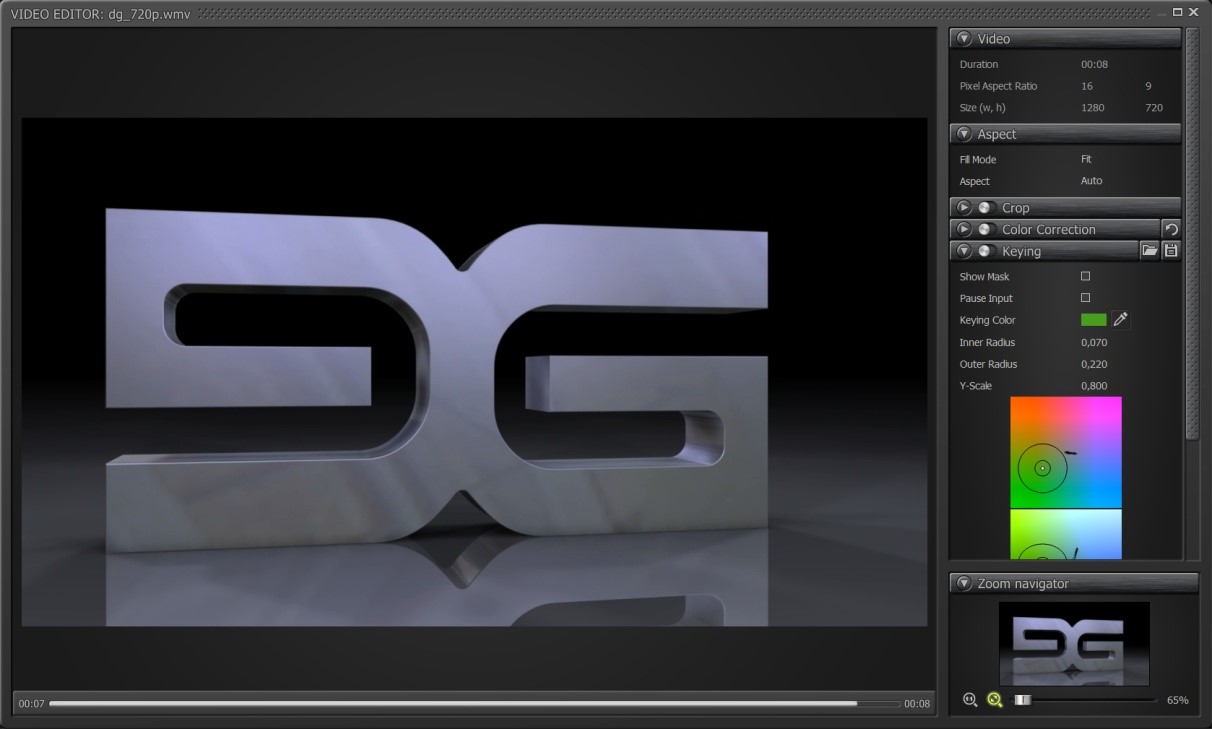Close the Video Editor window

pyautogui.click(x=1194, y=12)
